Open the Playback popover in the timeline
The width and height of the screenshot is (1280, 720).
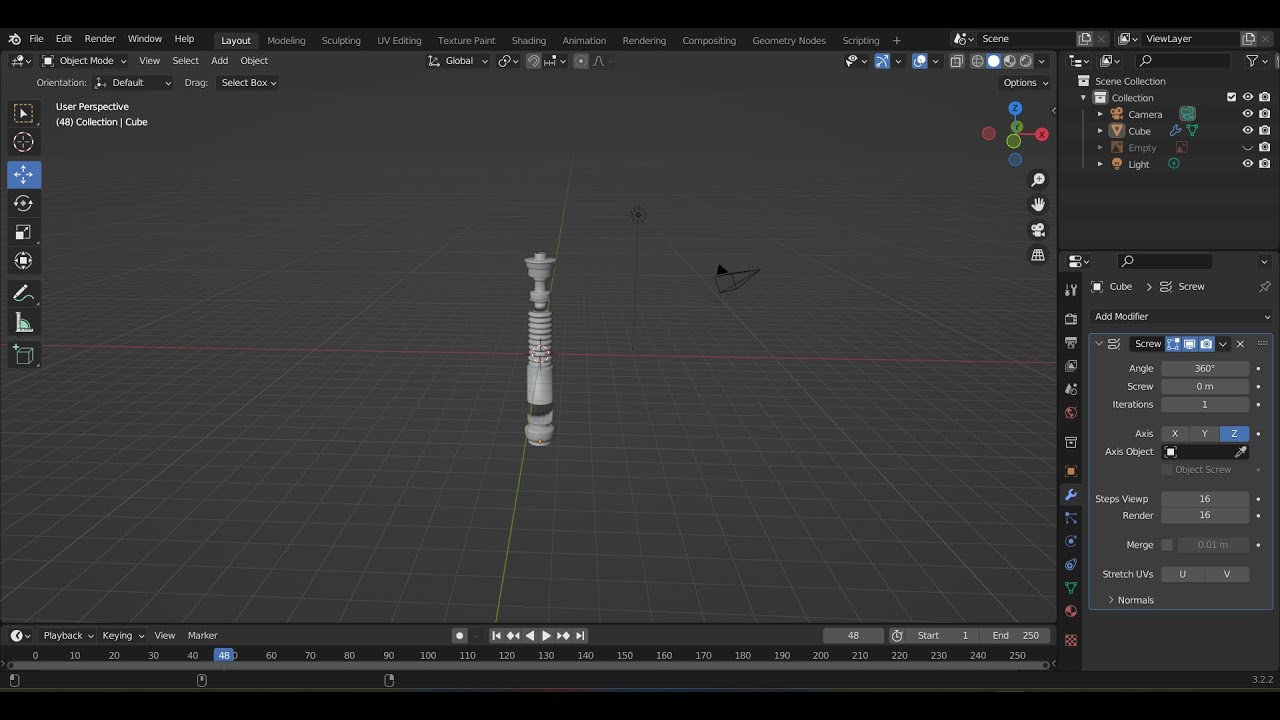pos(67,636)
